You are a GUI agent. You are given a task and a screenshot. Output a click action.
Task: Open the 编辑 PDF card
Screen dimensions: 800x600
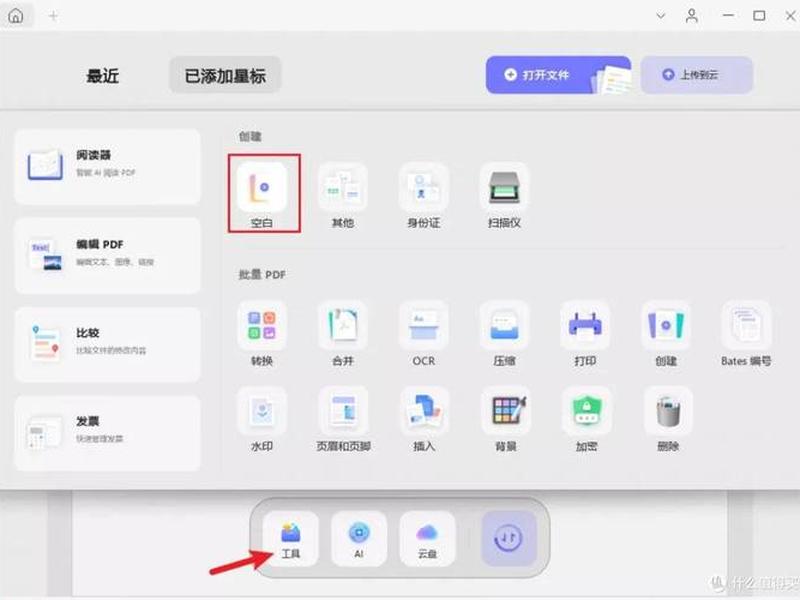[108, 255]
